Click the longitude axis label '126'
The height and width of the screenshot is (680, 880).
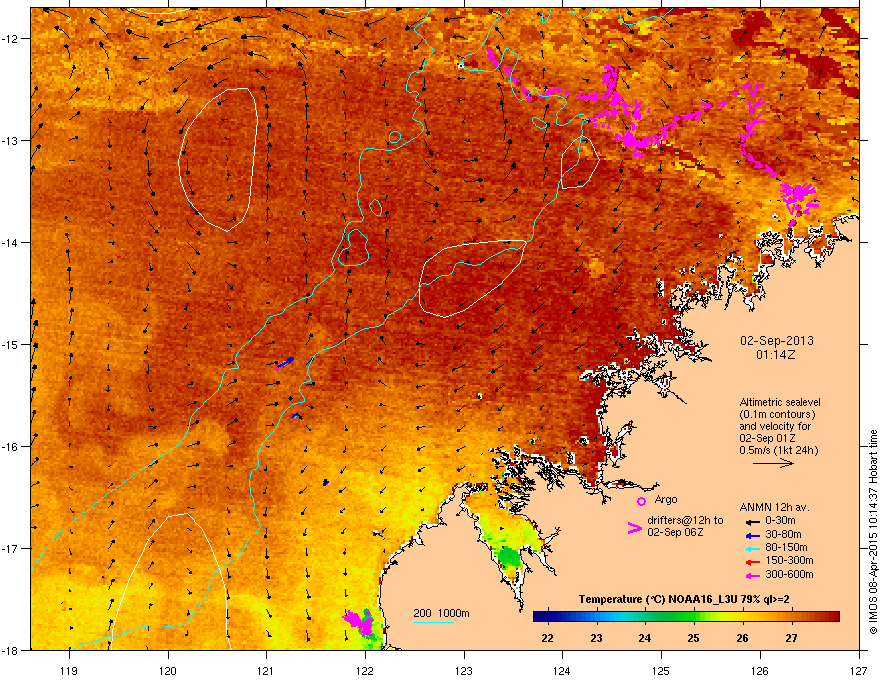coord(760,671)
